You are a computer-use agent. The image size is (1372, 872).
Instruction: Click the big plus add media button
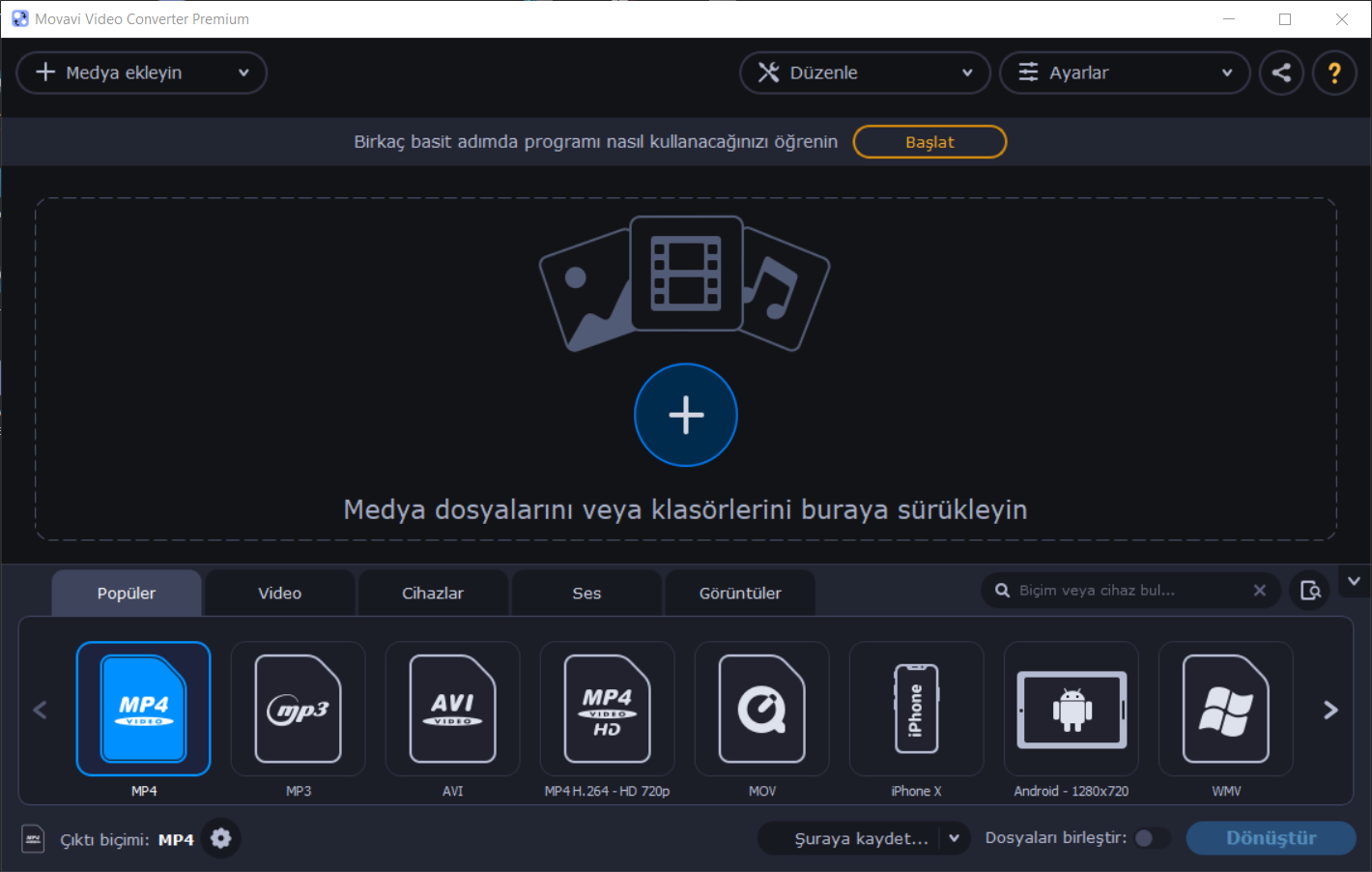pos(686,415)
